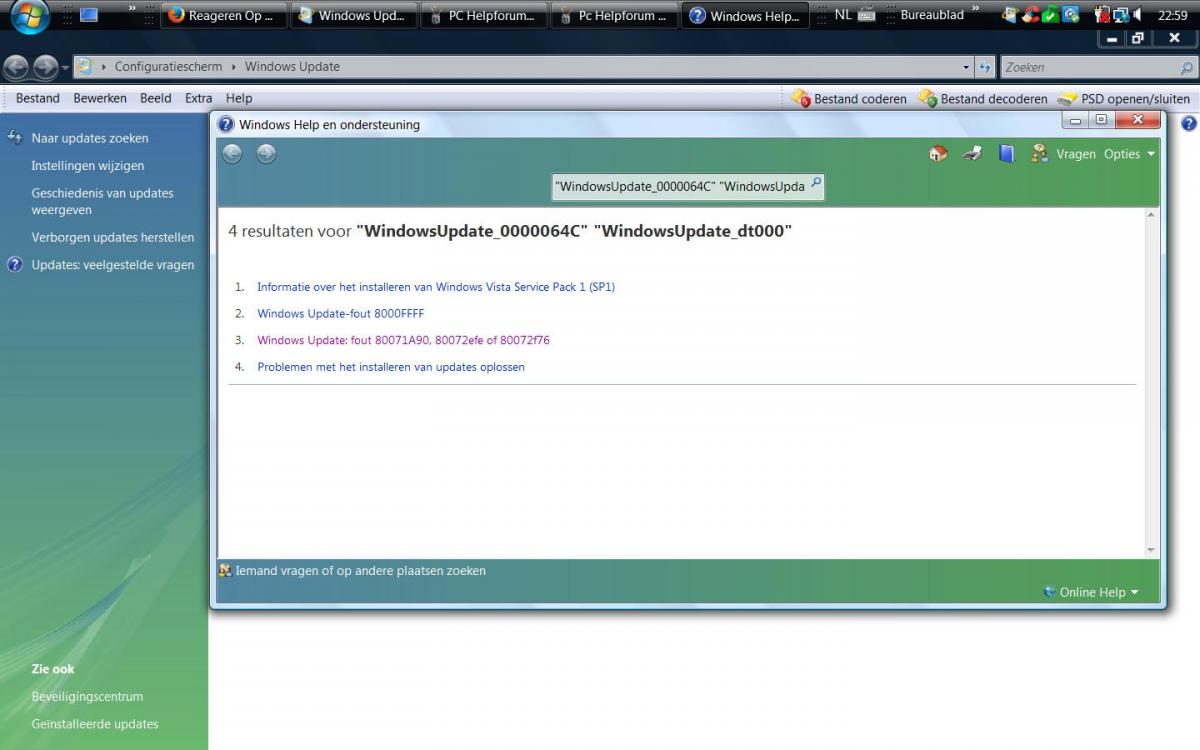Screen dimensions: 1200x750
Task: Click the NL language indicator
Action: coord(843,15)
